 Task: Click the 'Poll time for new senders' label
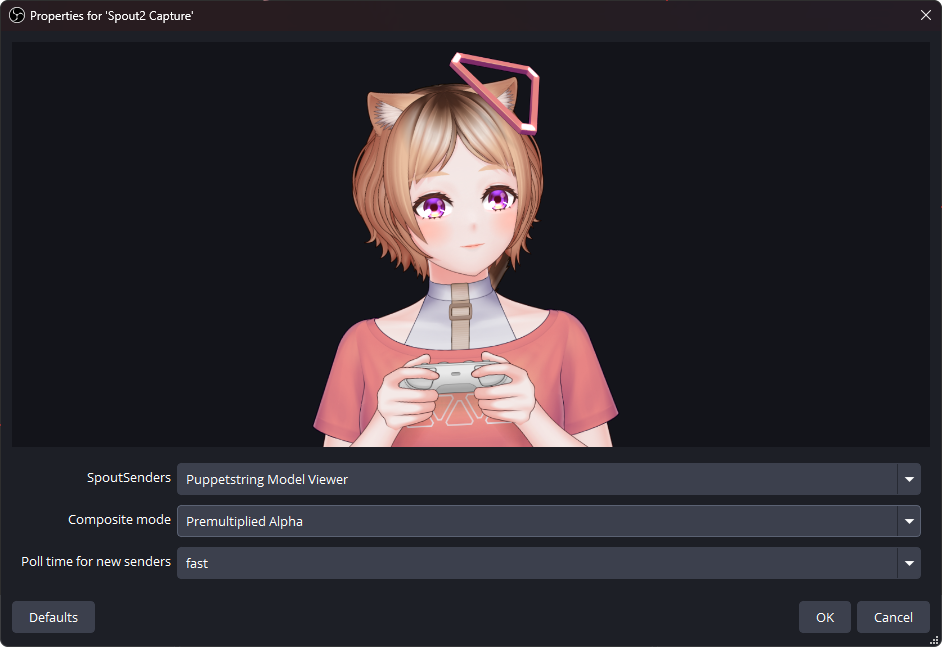96,562
